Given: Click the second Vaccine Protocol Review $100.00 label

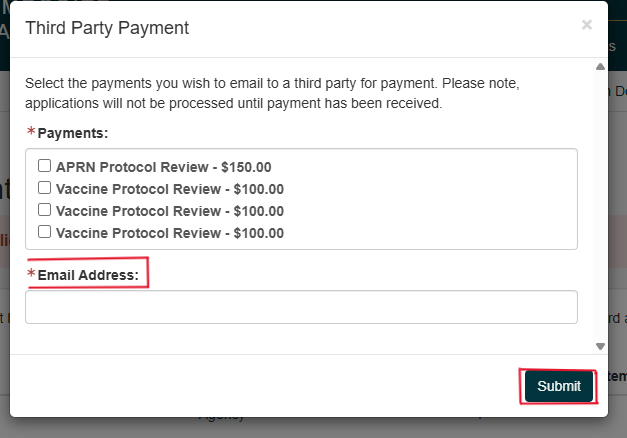Looking at the screenshot, I should coord(170,211).
